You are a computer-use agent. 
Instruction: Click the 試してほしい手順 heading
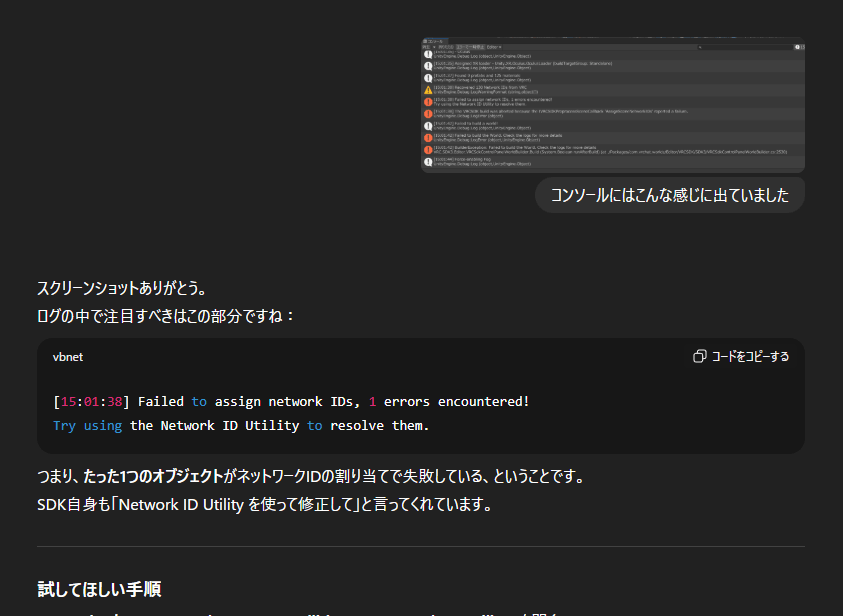(x=100, y=589)
